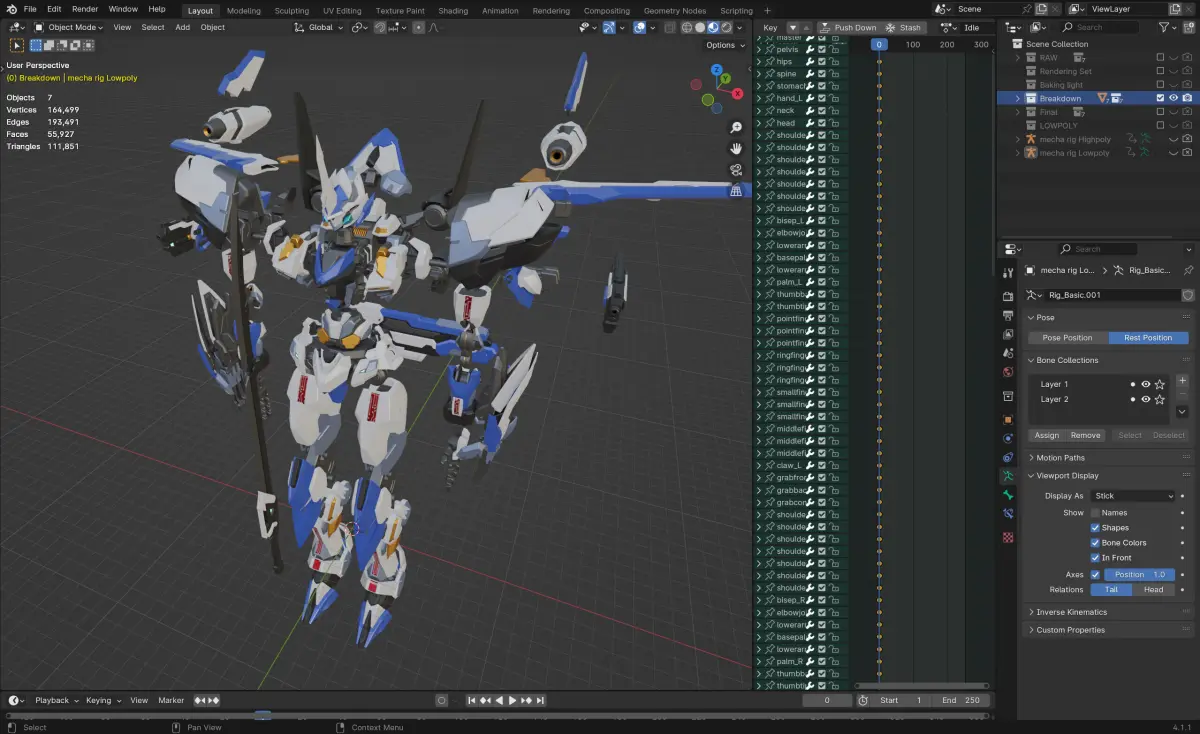Image resolution: width=1200 pixels, height=734 pixels.
Task: Open the Object properties orange square tab
Action: tap(1008, 420)
